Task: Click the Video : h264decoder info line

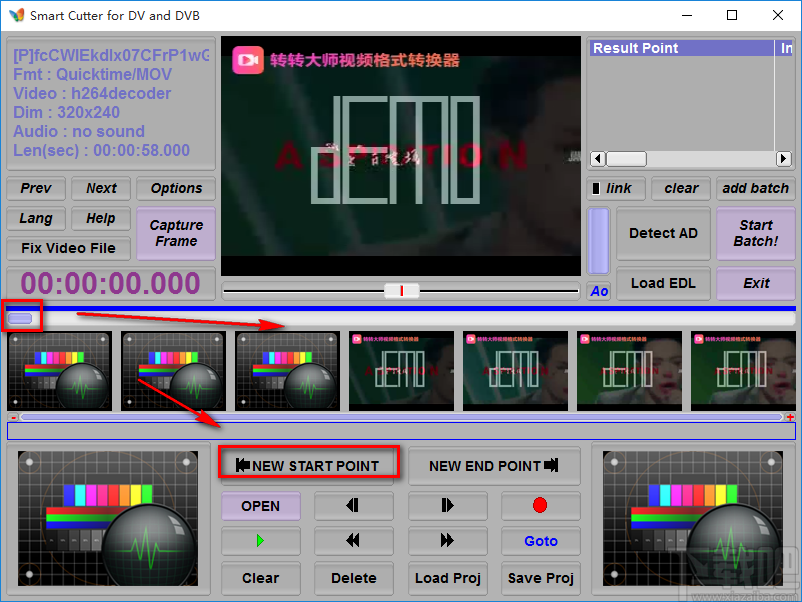Action: [x=92, y=93]
